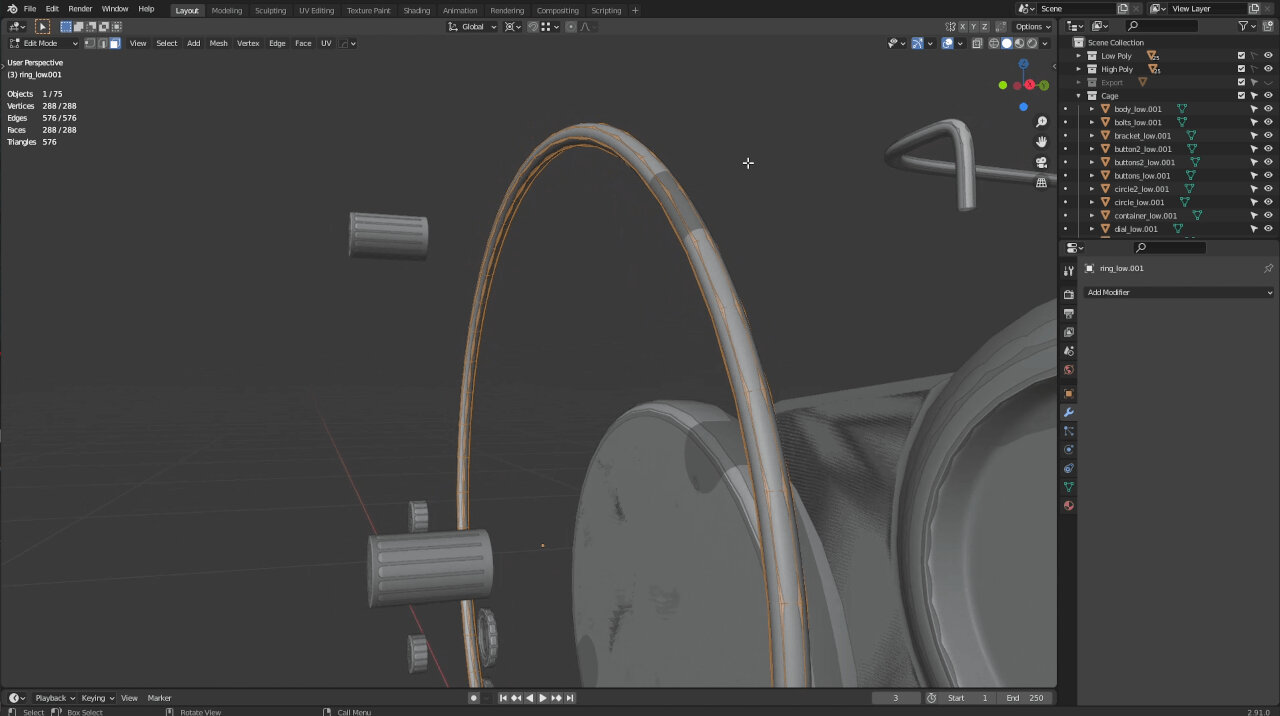Open the Render properties tab
Screen dimensions: 1280x716
(1068, 293)
